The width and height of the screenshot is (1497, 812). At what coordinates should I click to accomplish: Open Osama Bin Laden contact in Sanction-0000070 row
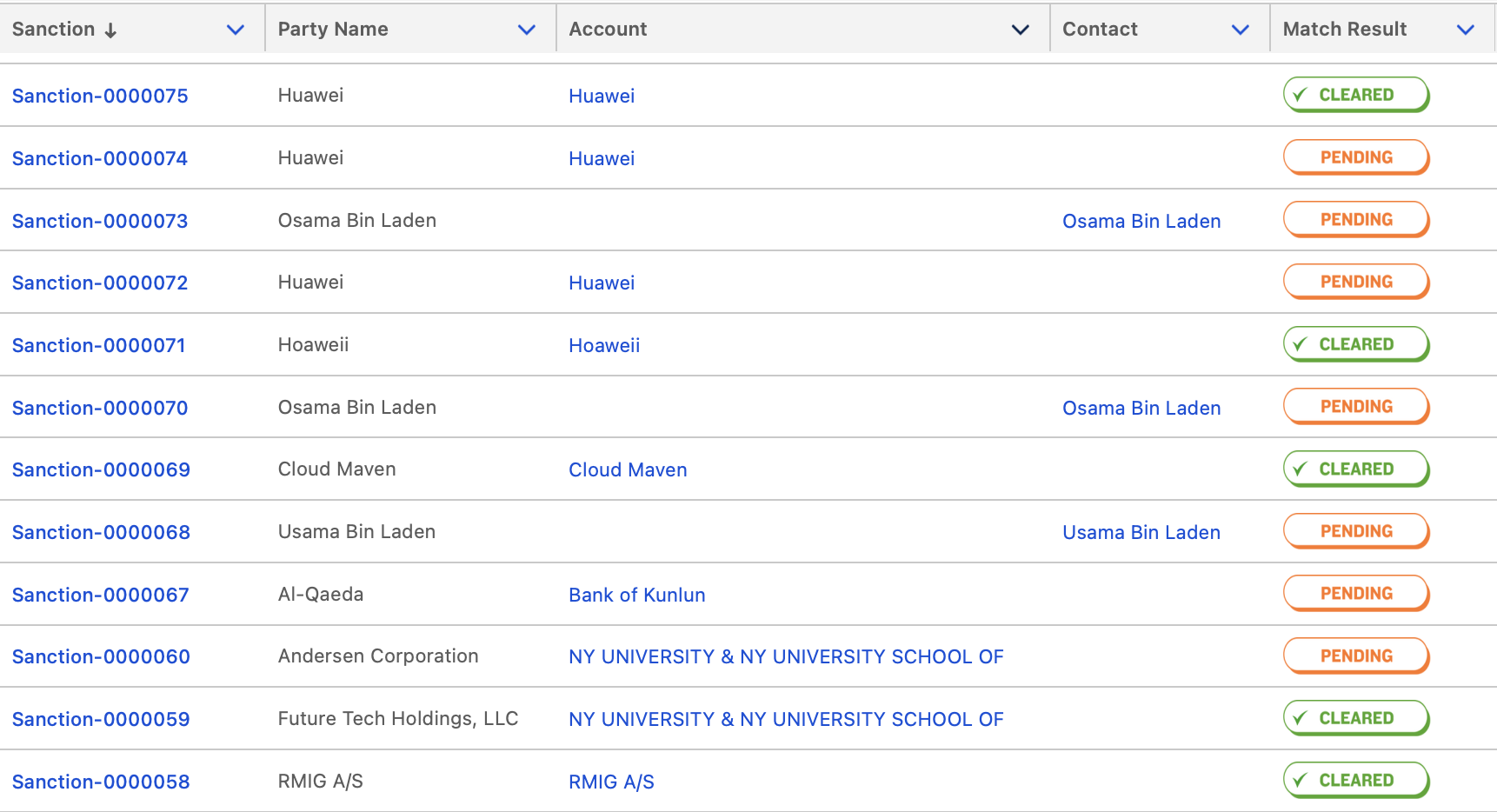click(x=1141, y=408)
